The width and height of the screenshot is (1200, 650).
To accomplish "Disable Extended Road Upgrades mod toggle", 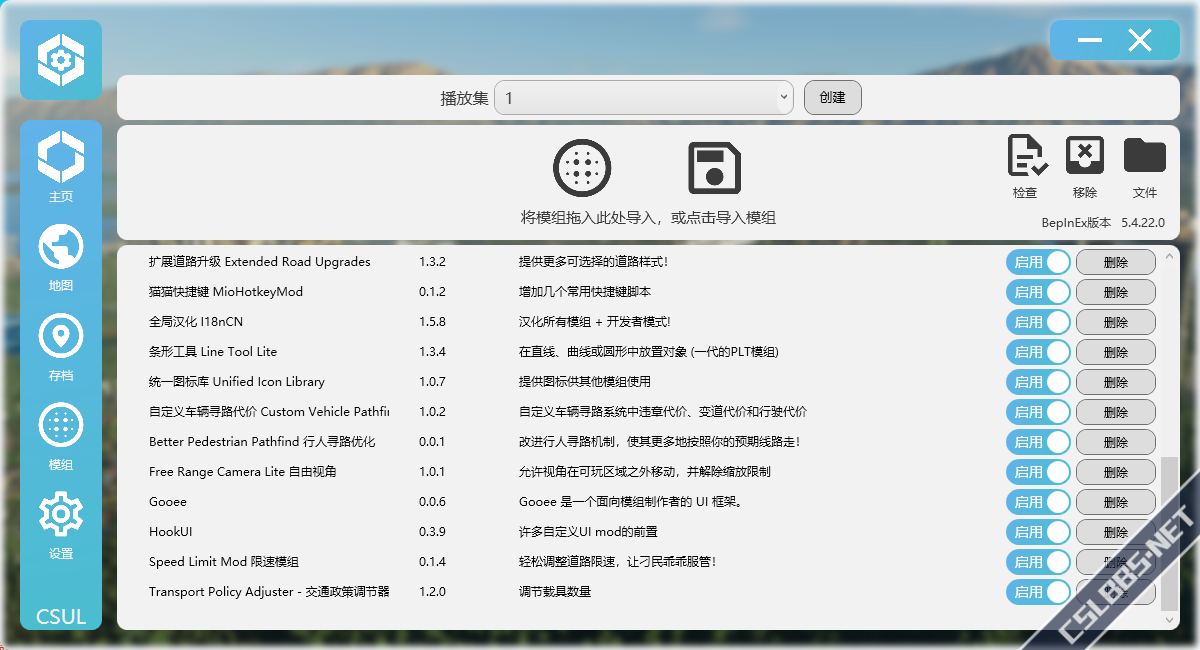I will point(1038,262).
